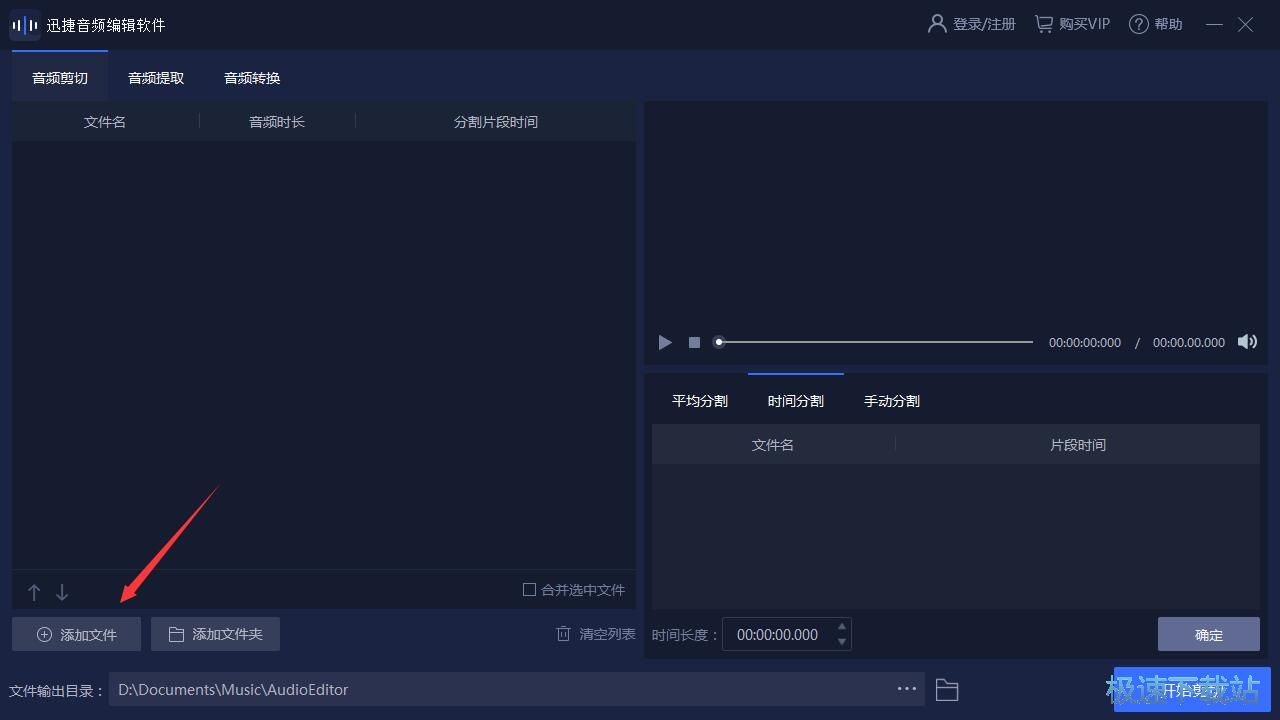Screen dimensions: 1280x720
Task: Enable the 合并选中文件 checkbox
Action: (529, 590)
